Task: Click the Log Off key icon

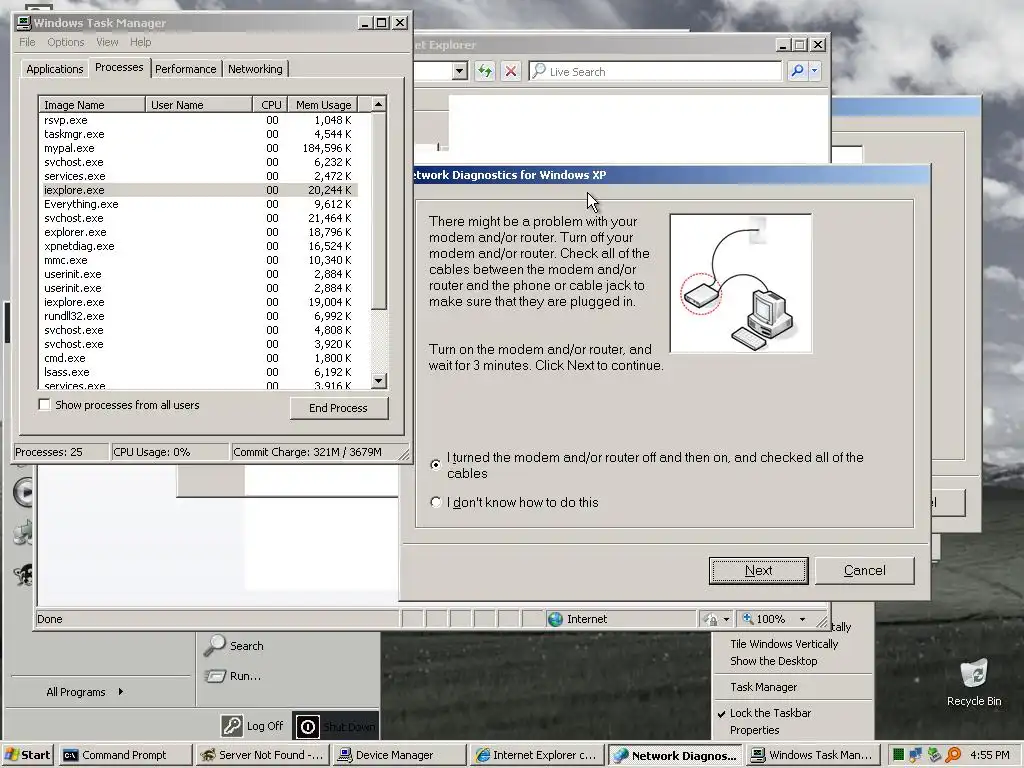Action: tap(231, 726)
